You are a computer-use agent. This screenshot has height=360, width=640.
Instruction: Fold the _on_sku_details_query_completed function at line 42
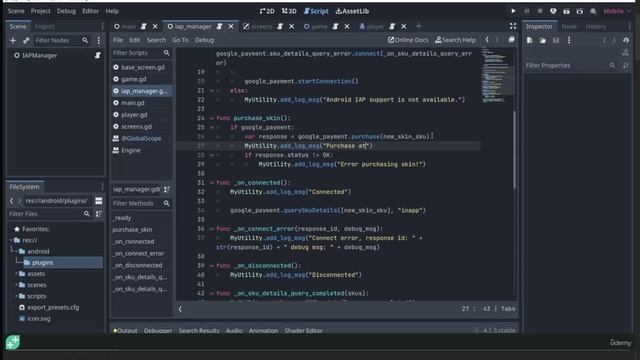click(x=211, y=293)
